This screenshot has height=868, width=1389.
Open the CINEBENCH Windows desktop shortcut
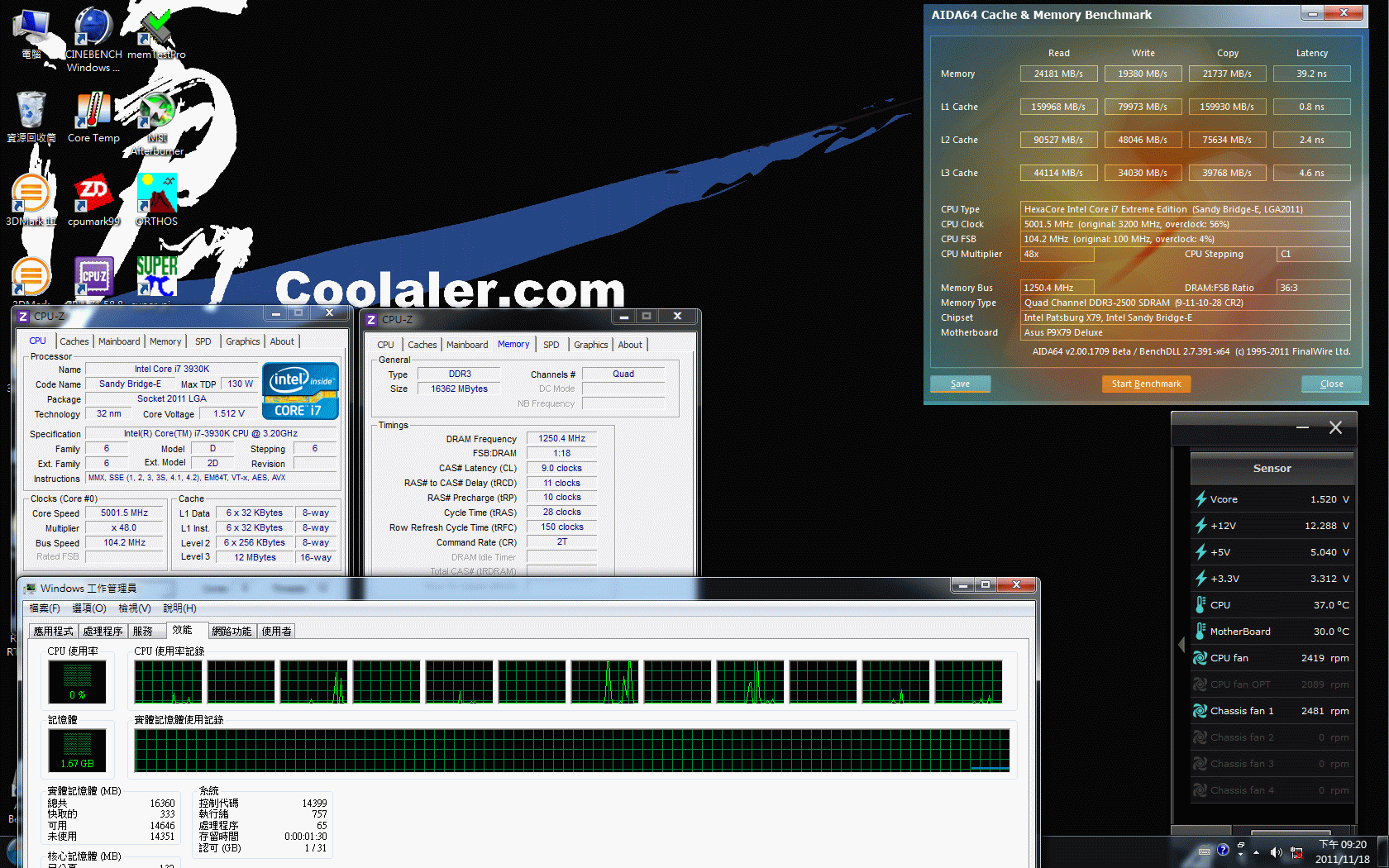click(93, 39)
